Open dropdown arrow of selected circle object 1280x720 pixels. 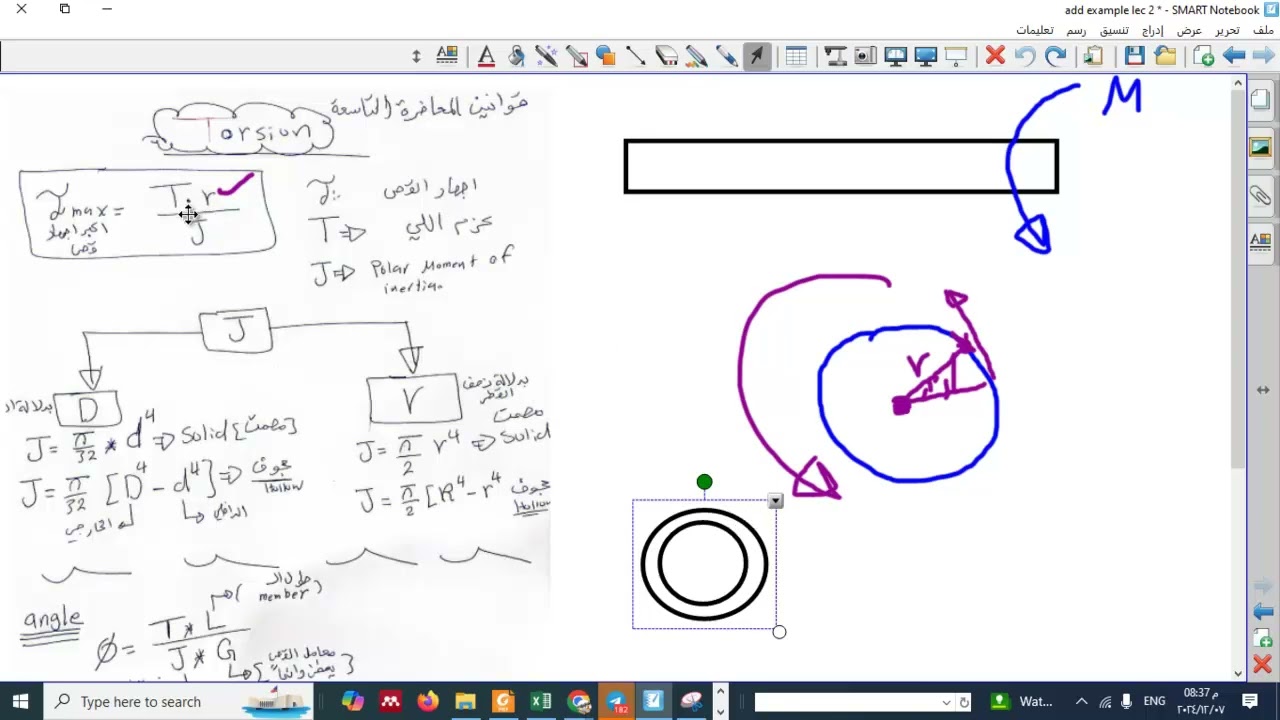pyautogui.click(x=775, y=501)
